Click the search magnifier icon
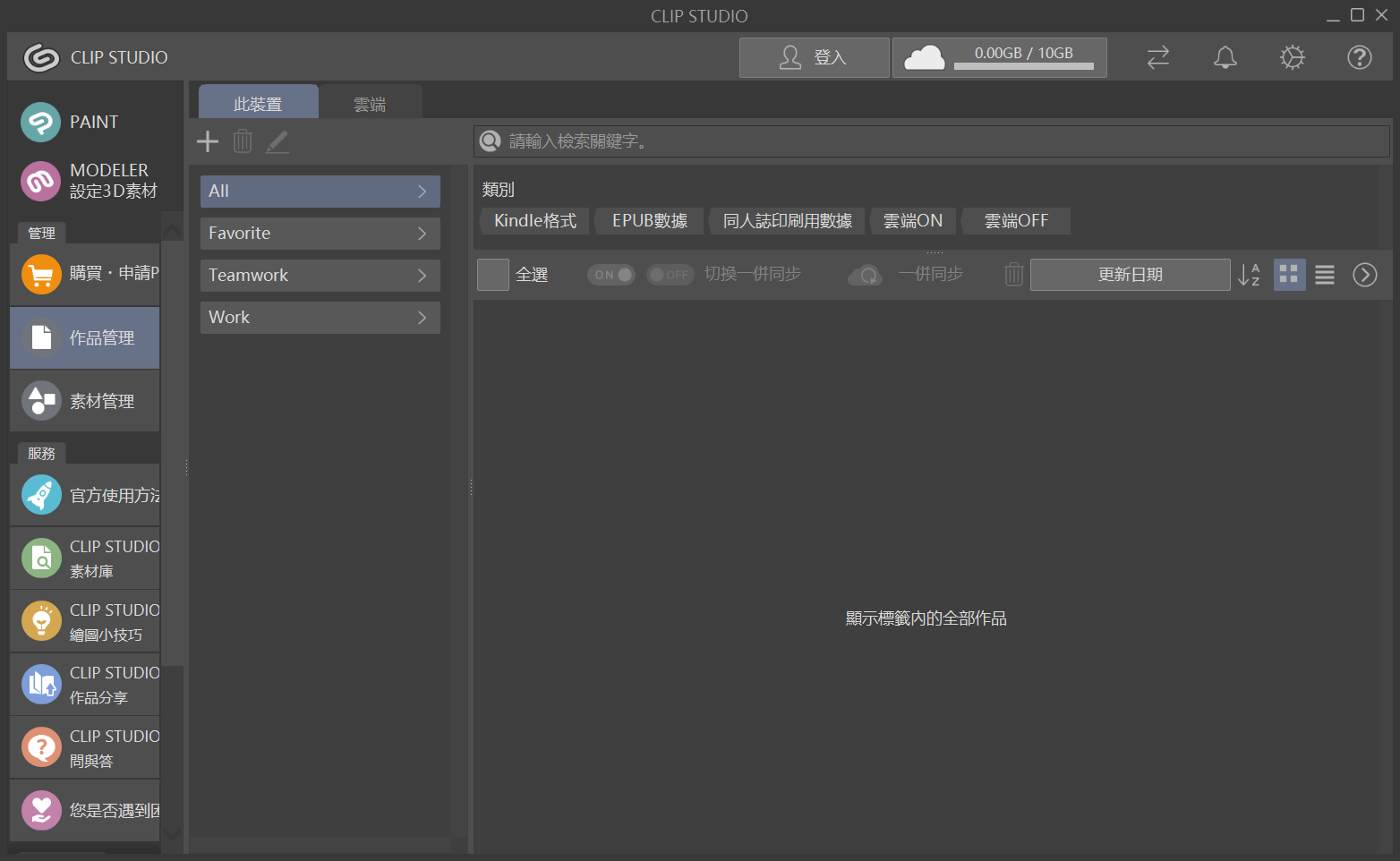This screenshot has height=861, width=1400. [491, 141]
